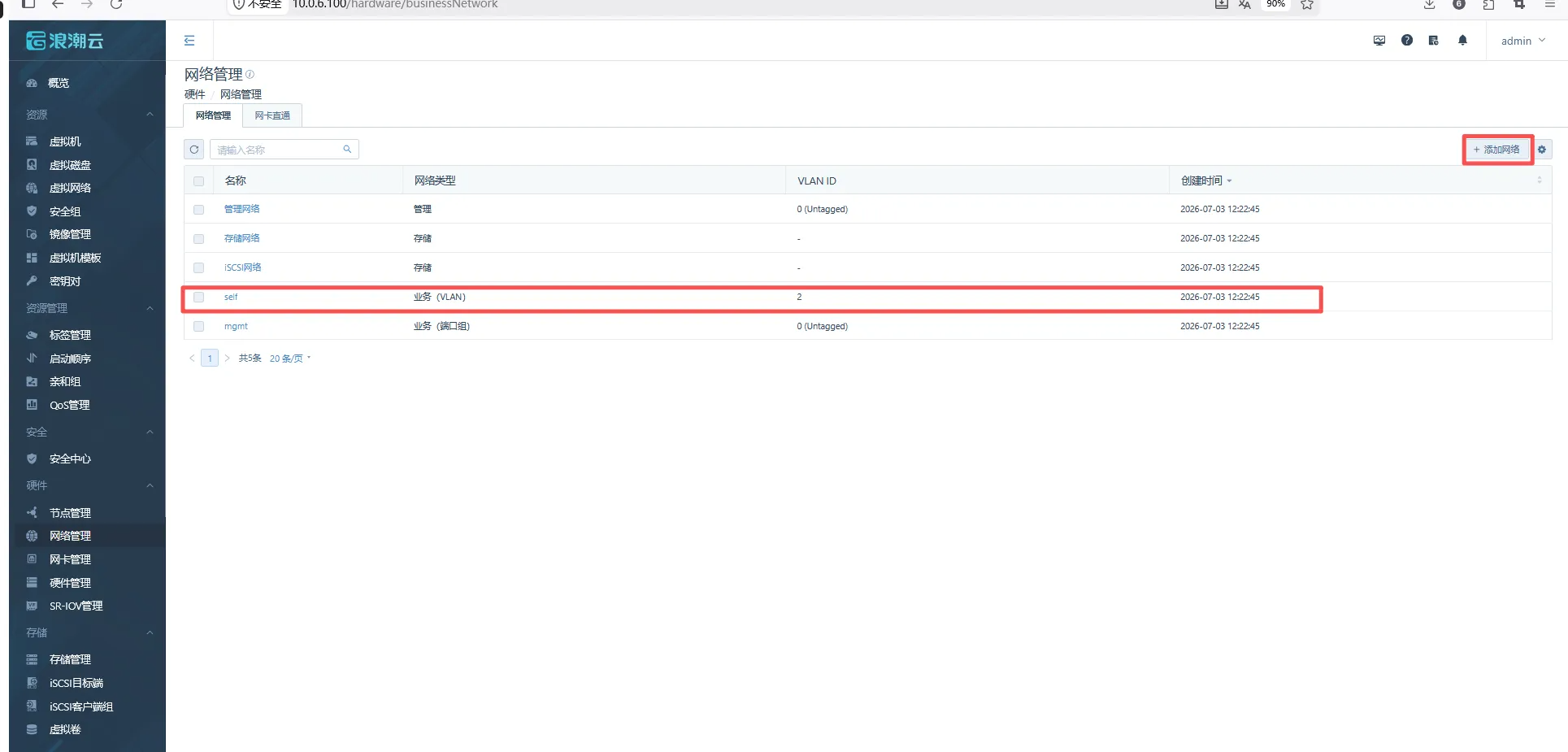Go to 虚拟机模板 in sidebar
The width and height of the screenshot is (1568, 752).
pyautogui.click(x=75, y=258)
